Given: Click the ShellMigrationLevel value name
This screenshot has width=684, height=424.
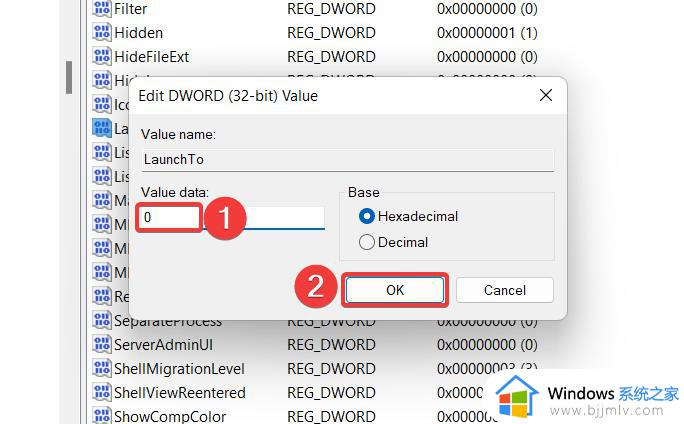Looking at the screenshot, I should pyautogui.click(x=179, y=369).
